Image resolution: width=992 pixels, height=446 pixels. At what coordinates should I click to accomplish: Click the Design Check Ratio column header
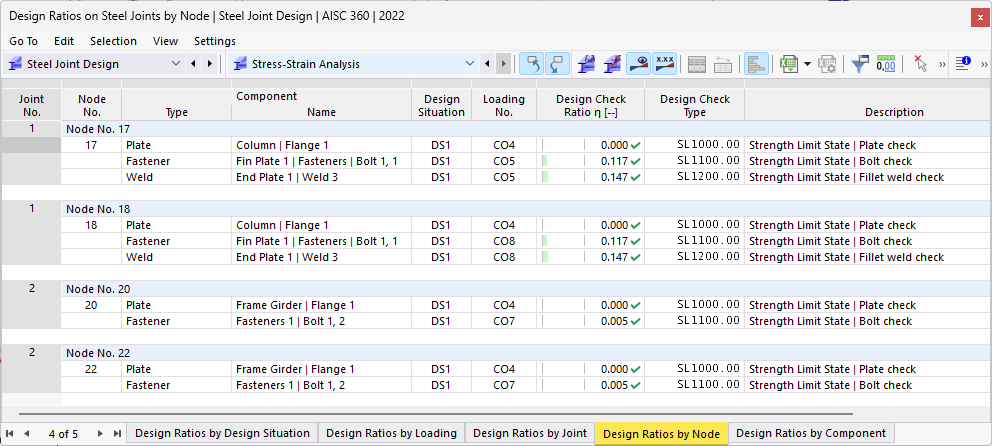tap(591, 105)
